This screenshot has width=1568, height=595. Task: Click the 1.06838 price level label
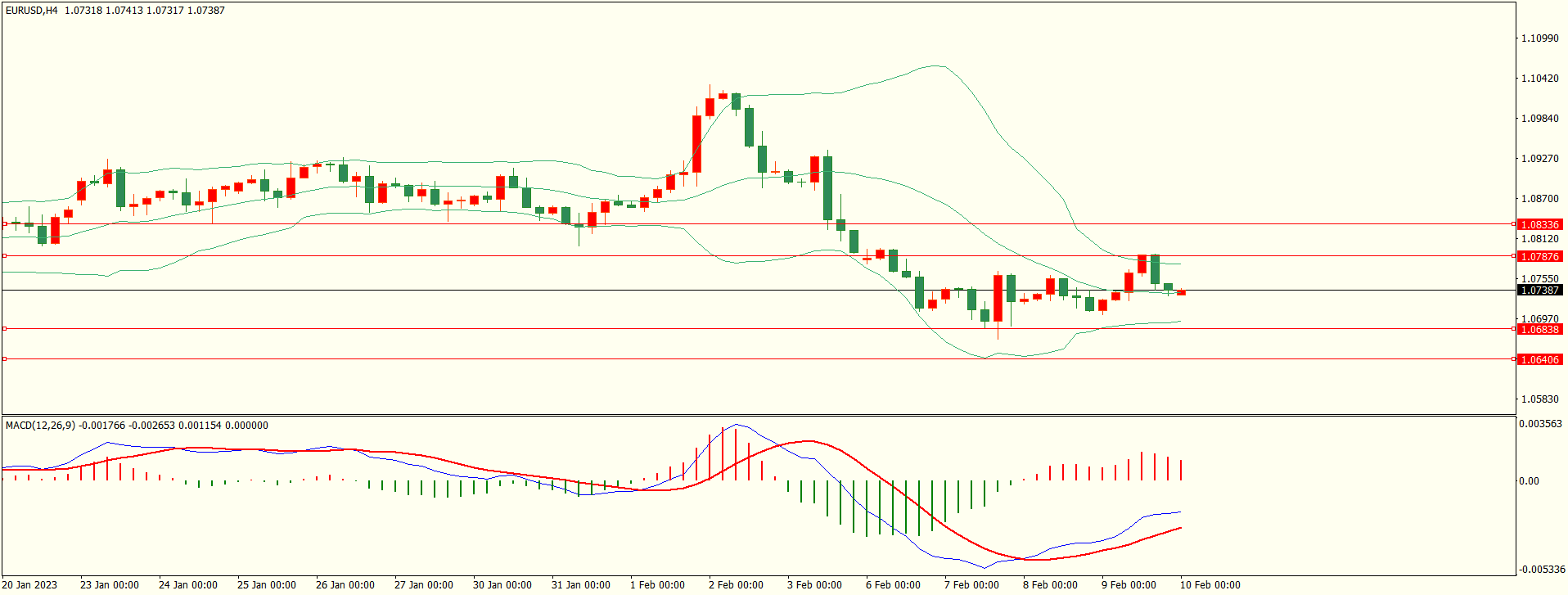coord(1539,329)
